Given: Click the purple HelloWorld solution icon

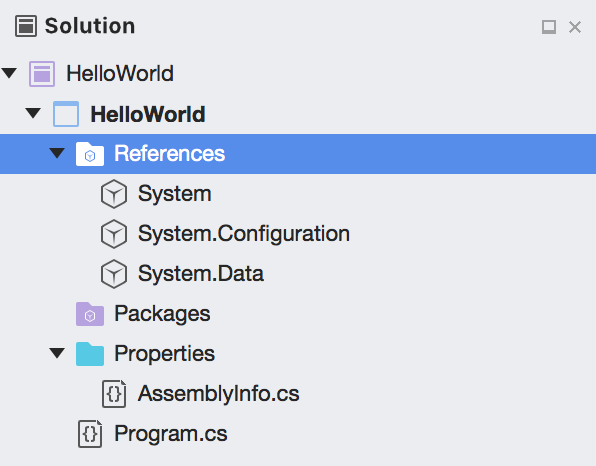Looking at the screenshot, I should coord(42,74).
